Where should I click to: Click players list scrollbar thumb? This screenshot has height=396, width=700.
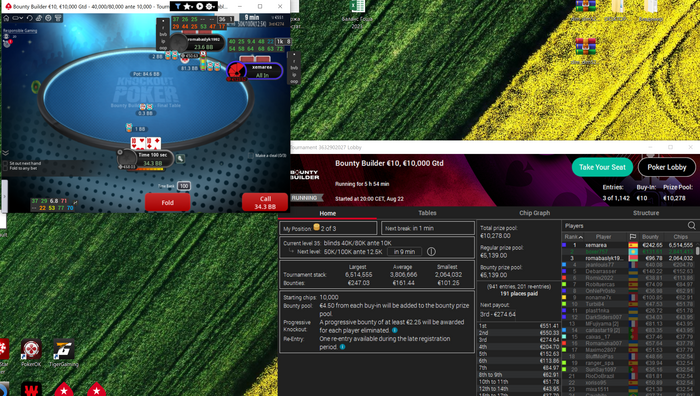697,250
